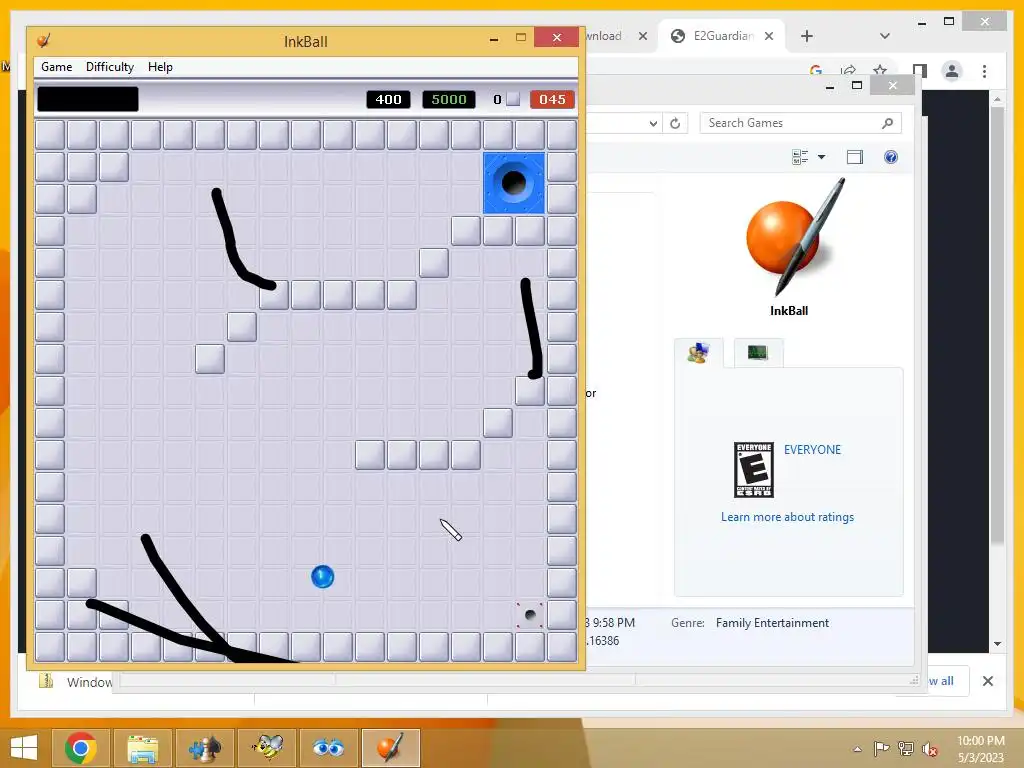This screenshot has height=768, width=1024.
Task: Open the Windows Start button
Action: (x=24, y=747)
